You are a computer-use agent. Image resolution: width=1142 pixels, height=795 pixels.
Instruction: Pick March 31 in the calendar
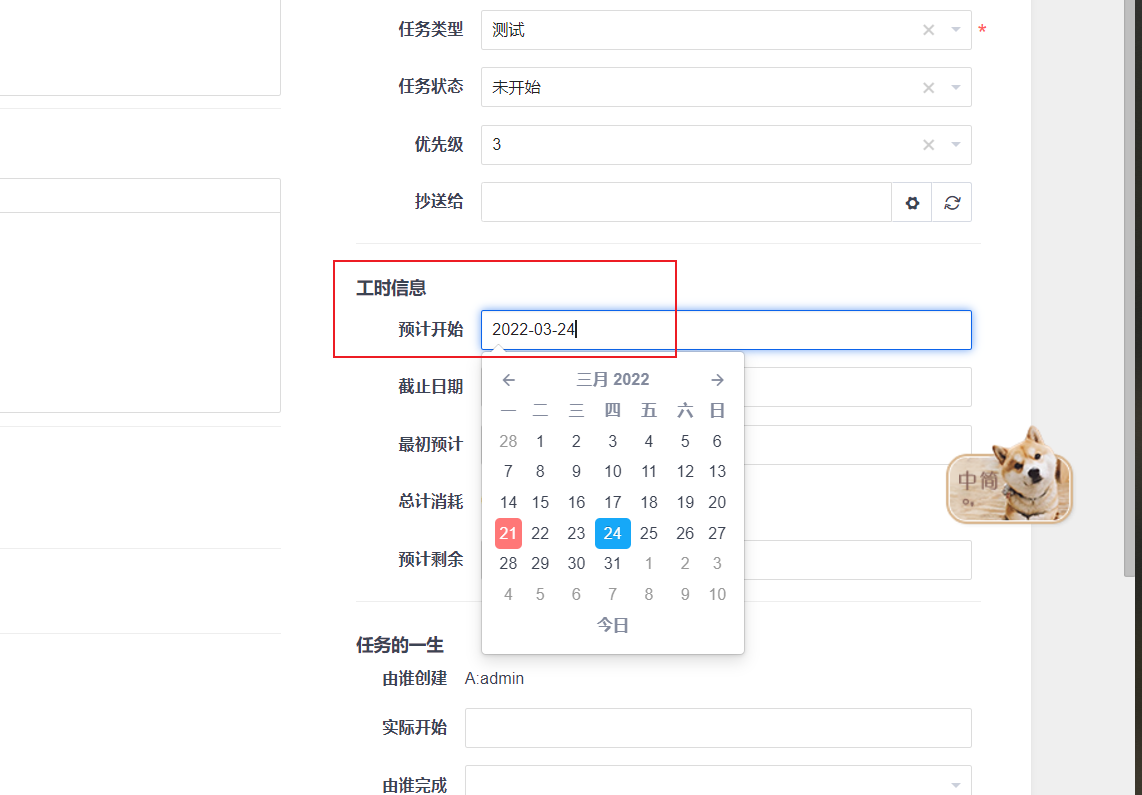tap(613, 563)
